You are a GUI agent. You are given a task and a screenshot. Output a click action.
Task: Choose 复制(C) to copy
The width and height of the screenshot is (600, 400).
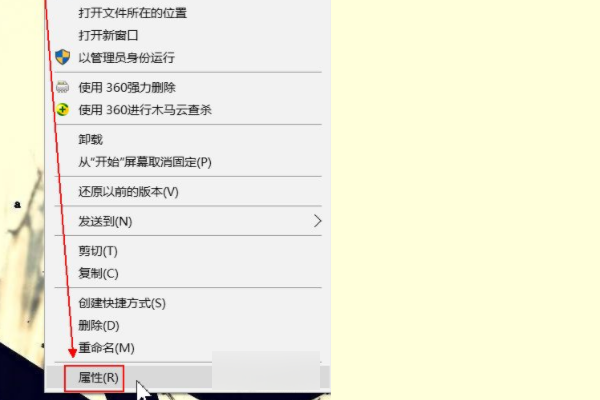pyautogui.click(x=188, y=273)
